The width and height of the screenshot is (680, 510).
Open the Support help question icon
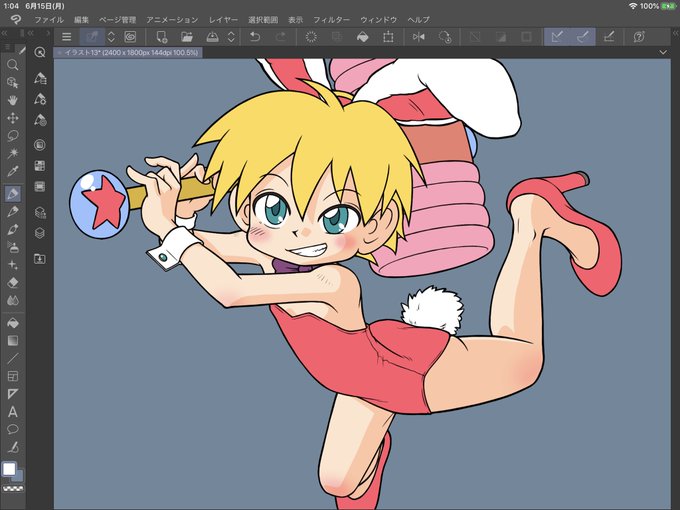coord(639,37)
